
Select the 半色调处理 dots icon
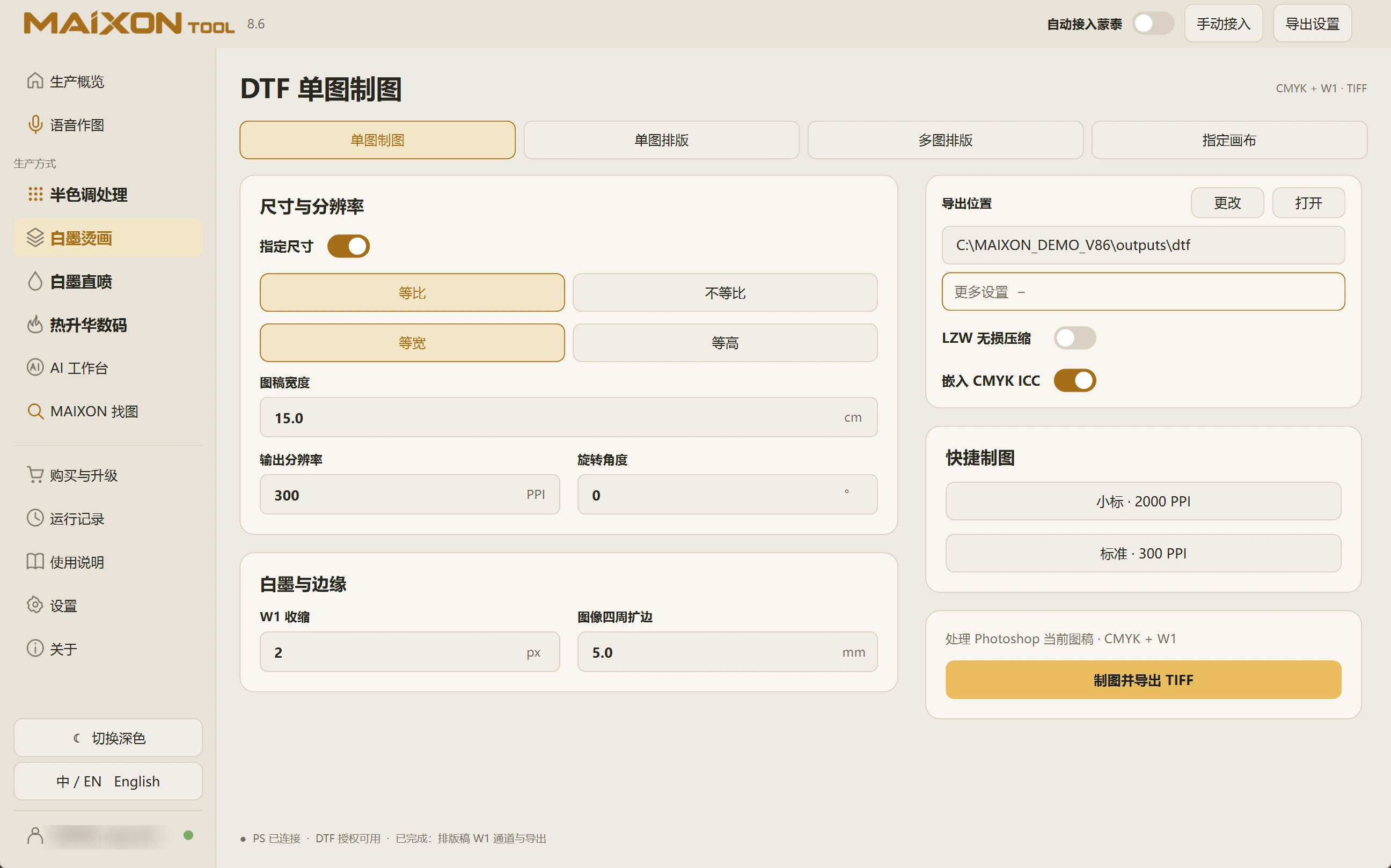35,195
